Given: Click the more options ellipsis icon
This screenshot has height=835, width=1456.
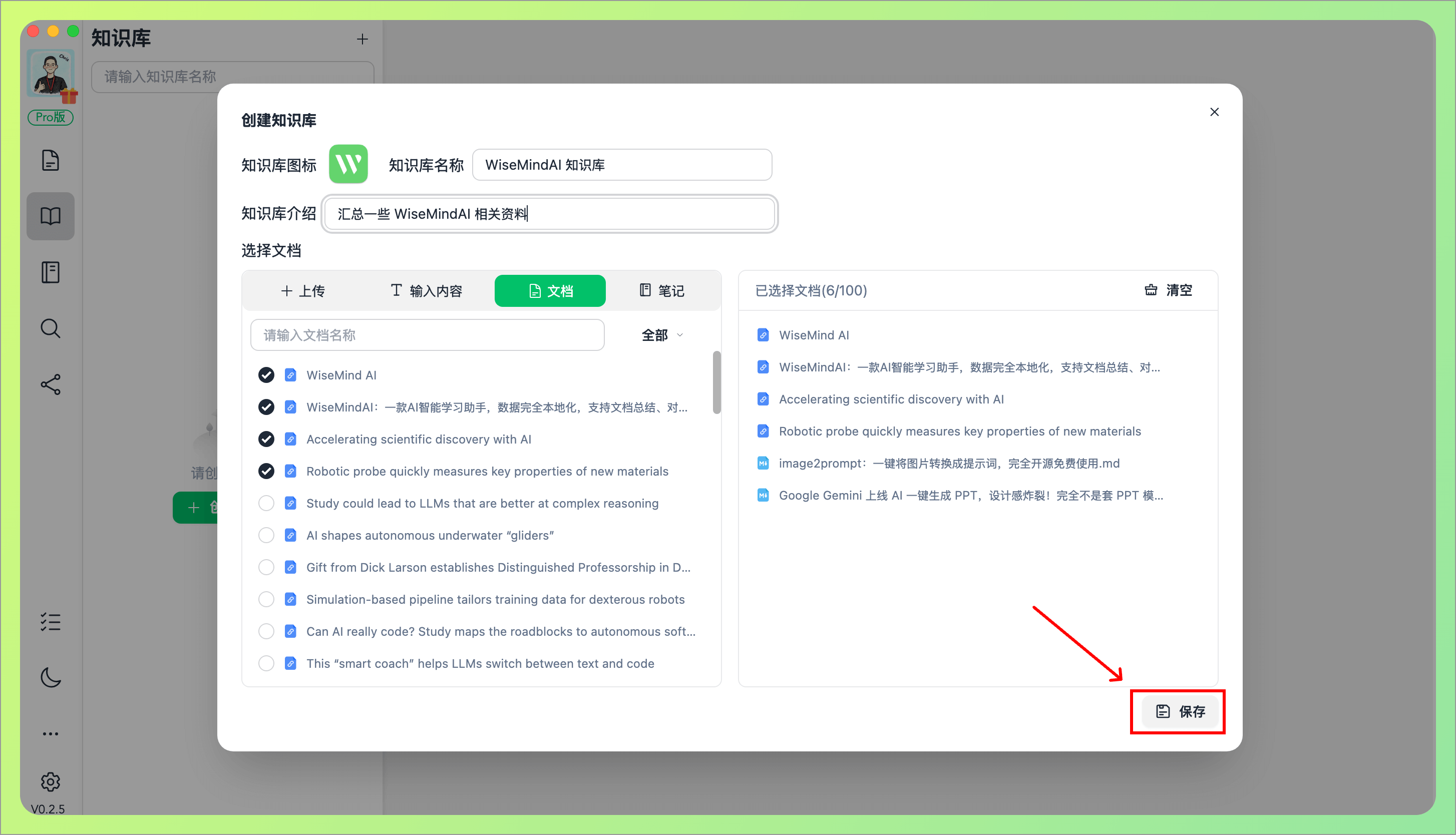Looking at the screenshot, I should (51, 733).
